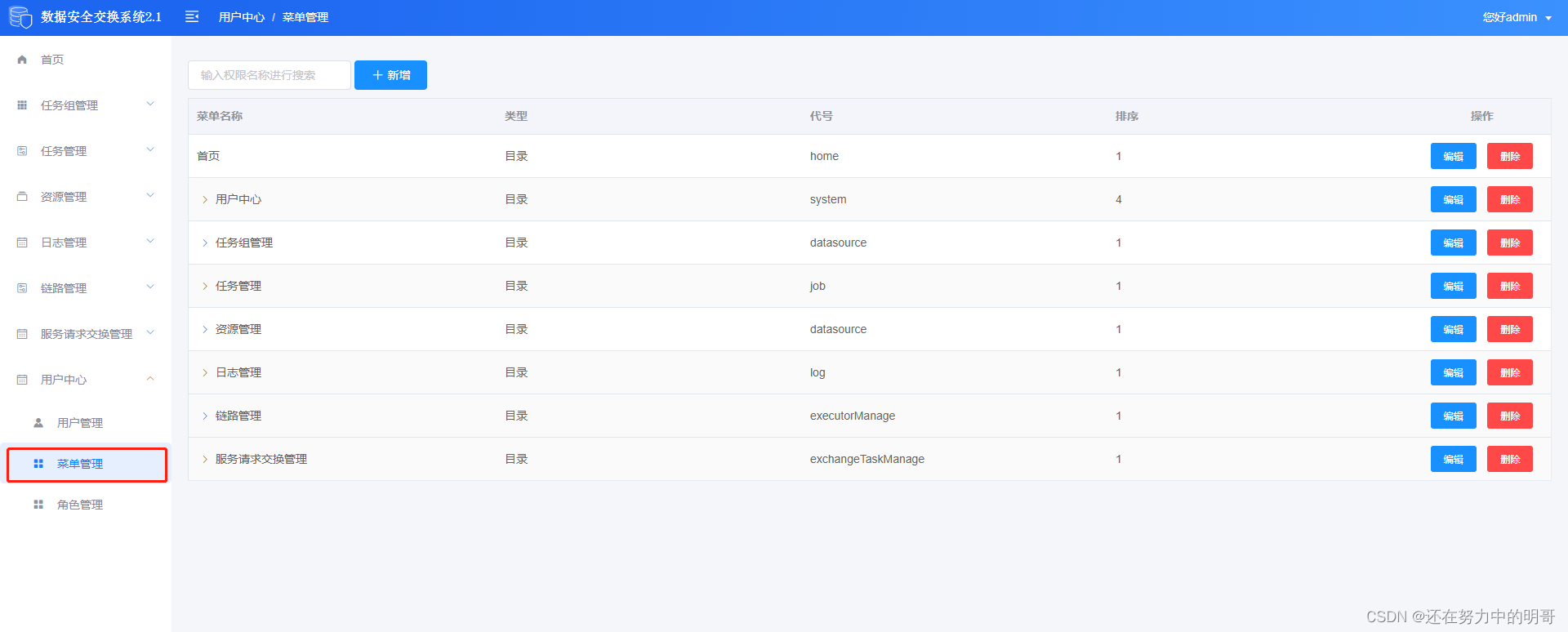Click the executorManage code cell
This screenshot has width=1568, height=632.
point(853,416)
